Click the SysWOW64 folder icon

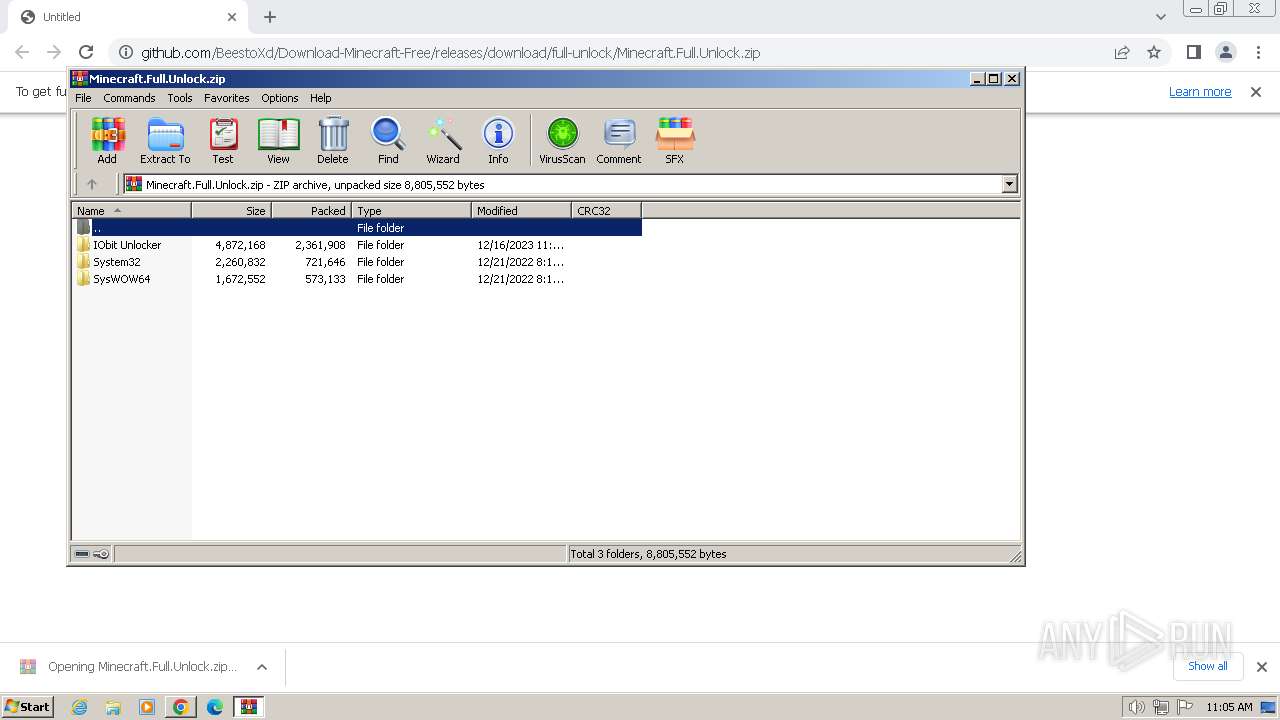(x=84, y=279)
